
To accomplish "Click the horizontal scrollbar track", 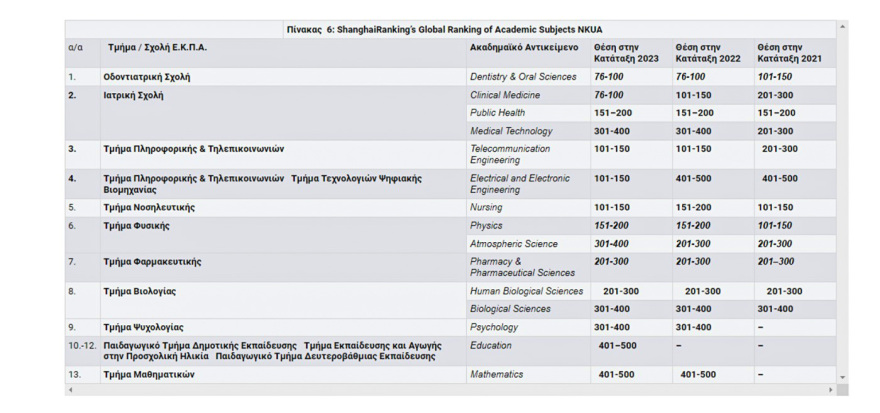I will [x=450, y=389].
